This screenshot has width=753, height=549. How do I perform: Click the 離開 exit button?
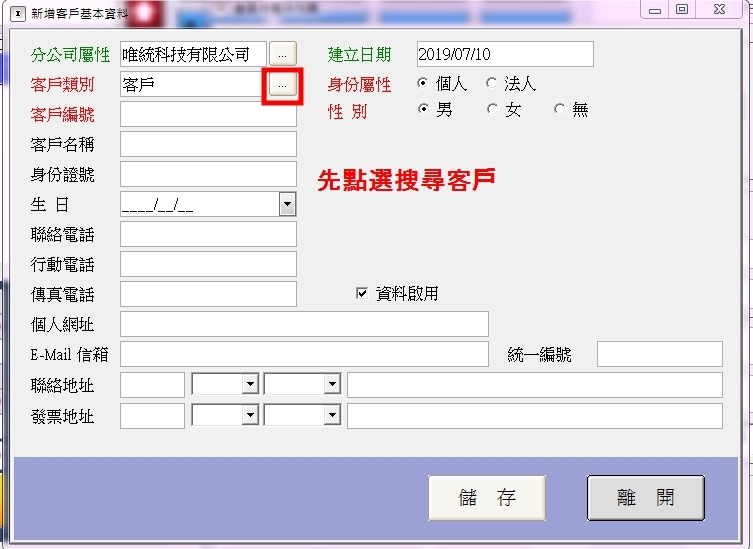(x=645, y=498)
